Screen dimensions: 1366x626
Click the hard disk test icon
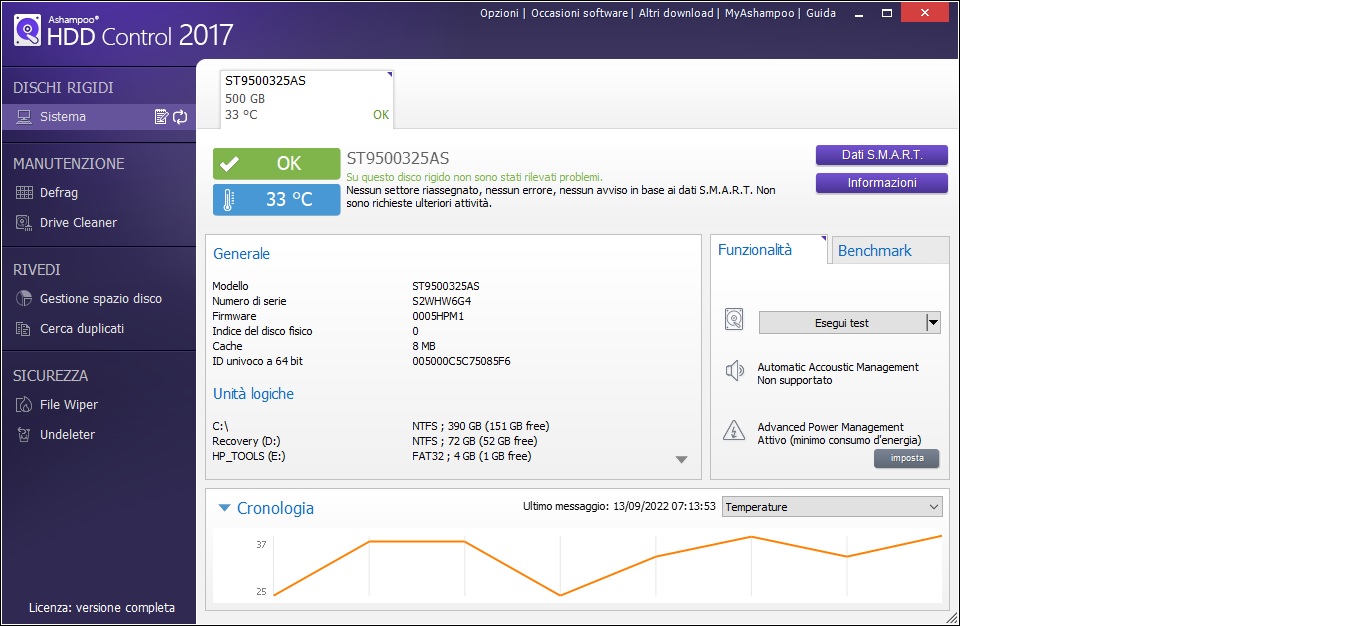tap(735, 320)
